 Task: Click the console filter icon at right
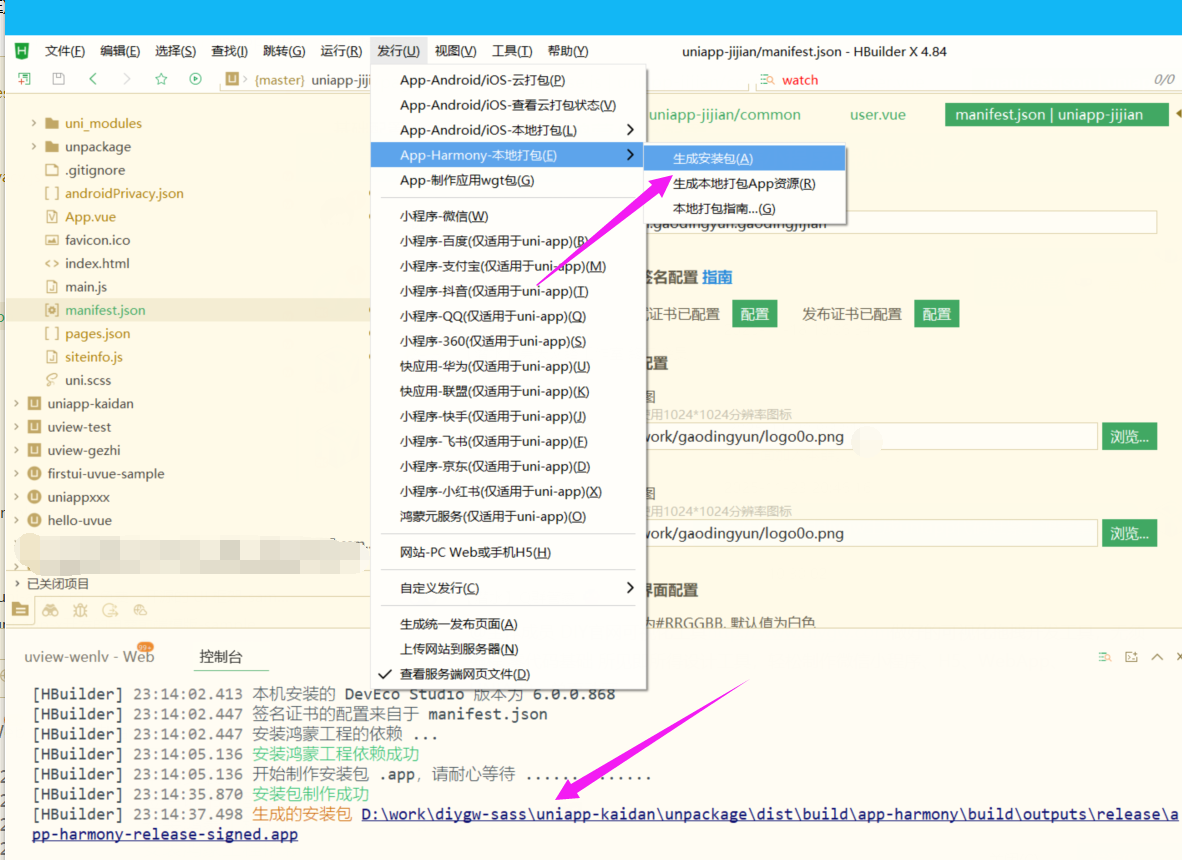pyautogui.click(x=1104, y=656)
